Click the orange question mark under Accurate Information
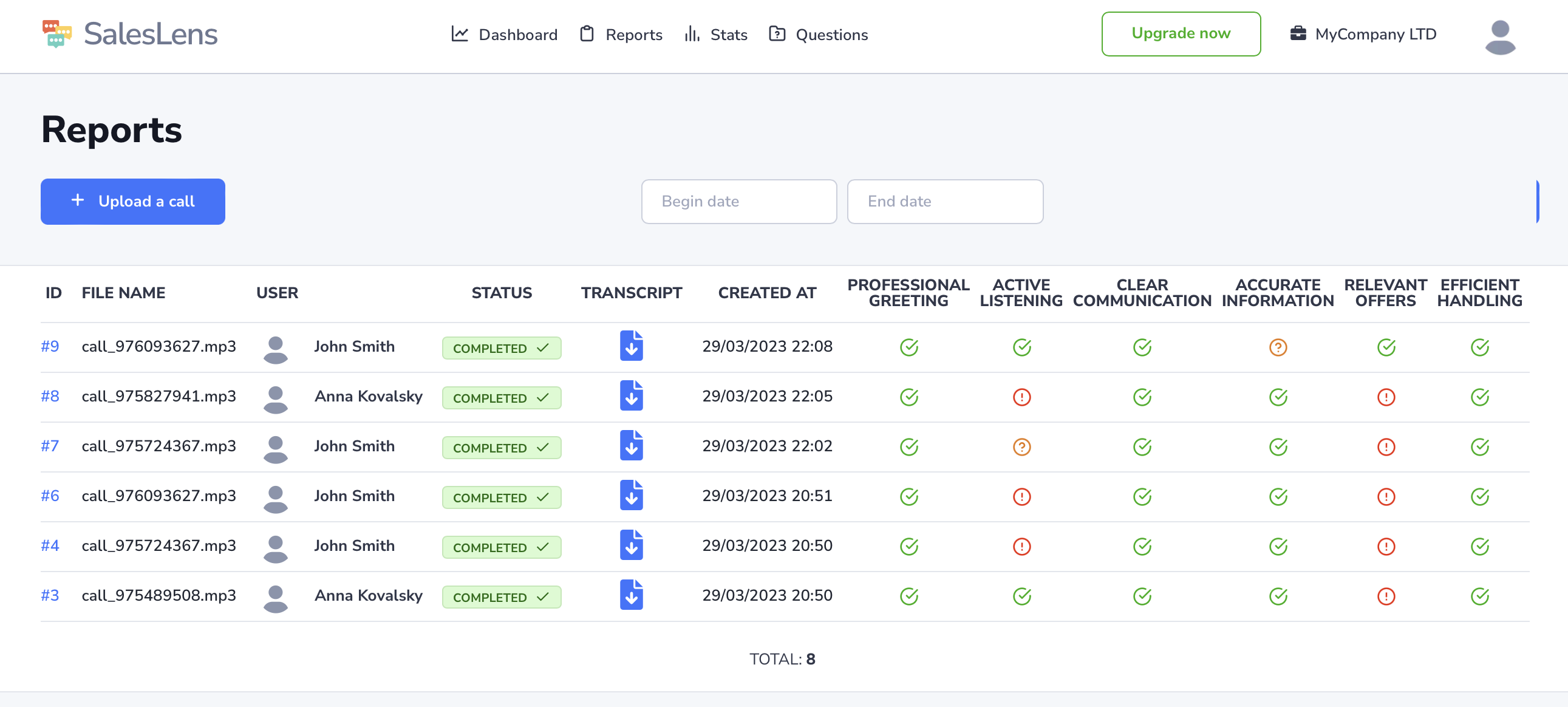Viewport: 1568px width, 707px height. (1278, 347)
